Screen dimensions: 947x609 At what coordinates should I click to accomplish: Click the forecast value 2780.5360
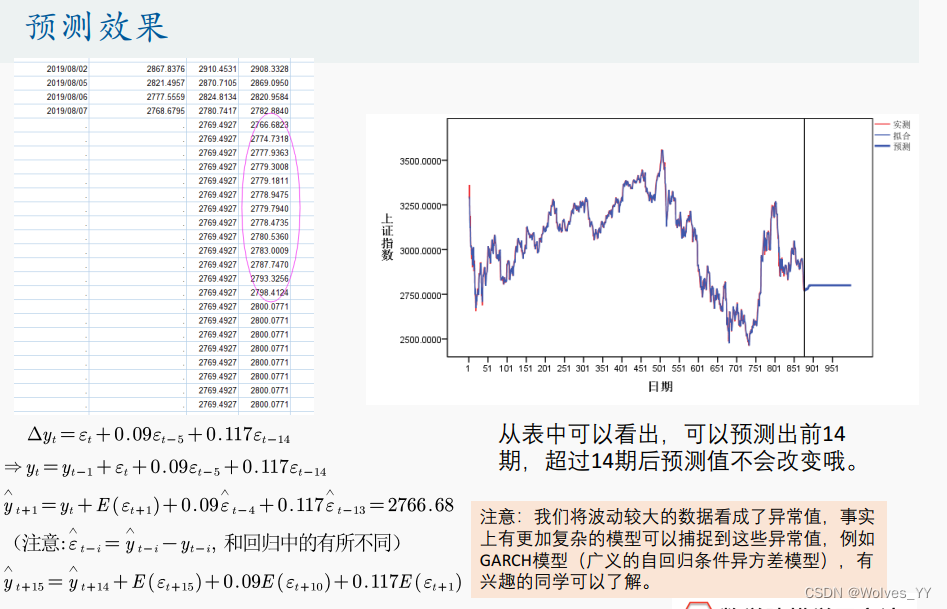click(x=269, y=237)
